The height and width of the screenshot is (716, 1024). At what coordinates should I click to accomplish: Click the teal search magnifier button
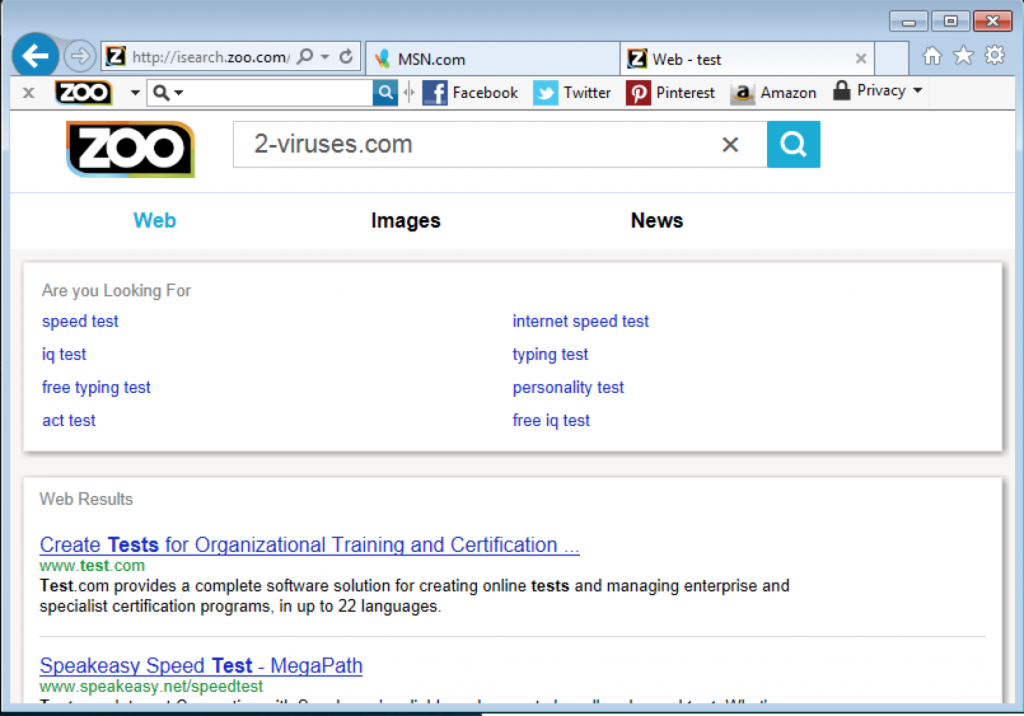(x=793, y=144)
